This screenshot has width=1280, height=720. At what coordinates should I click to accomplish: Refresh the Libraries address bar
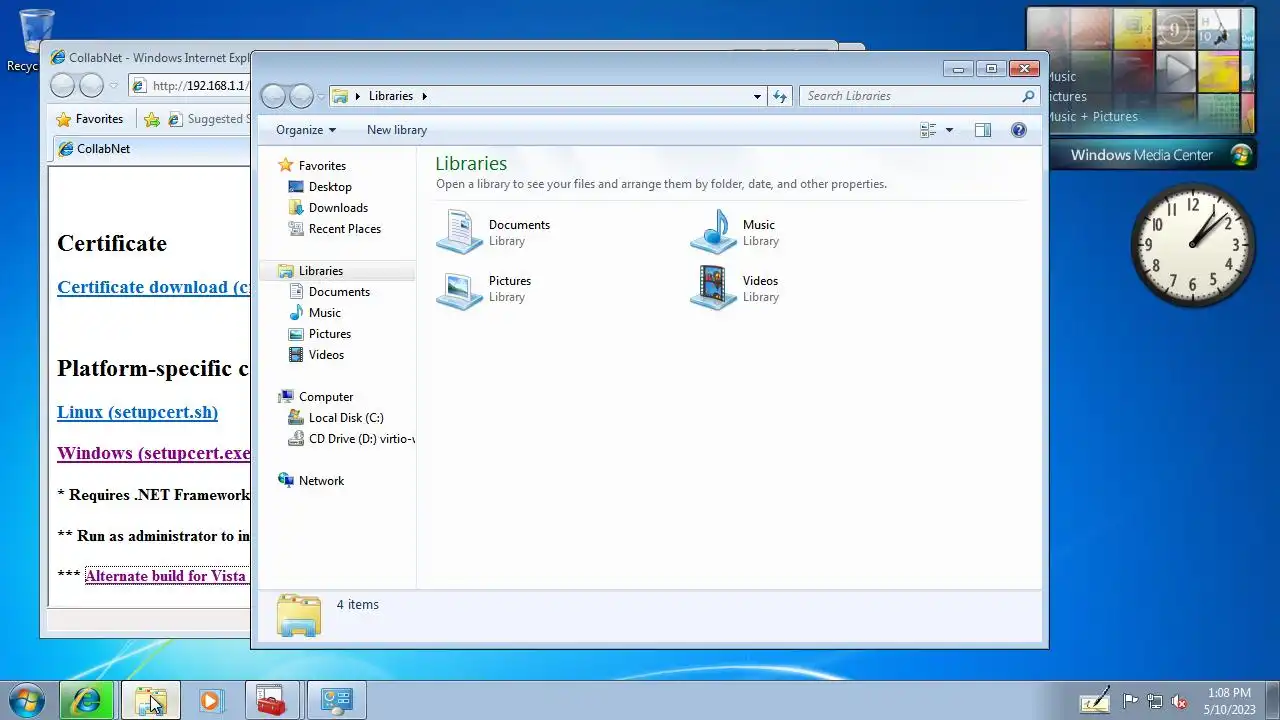[x=781, y=96]
